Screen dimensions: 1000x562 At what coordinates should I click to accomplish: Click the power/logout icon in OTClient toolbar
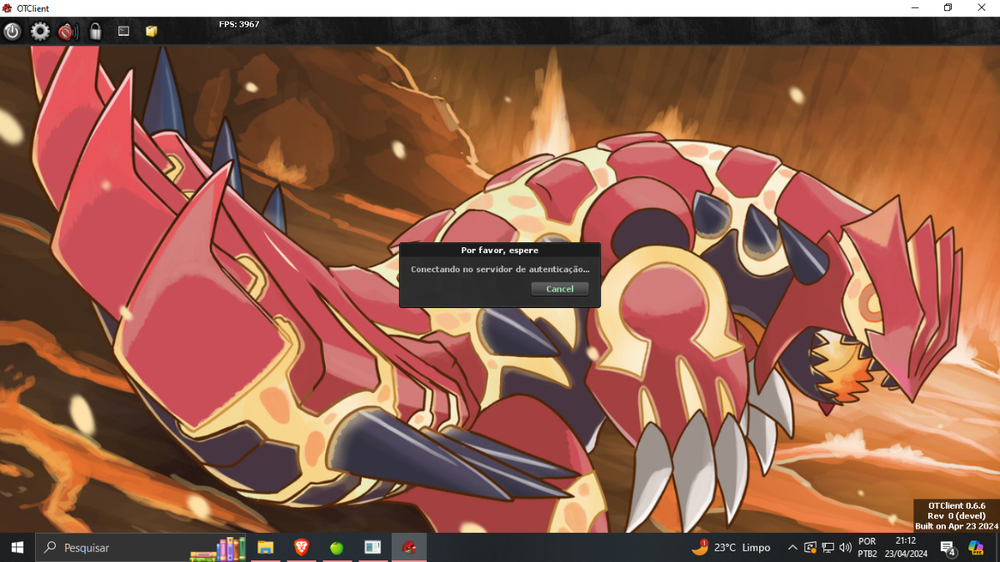[x=12, y=31]
